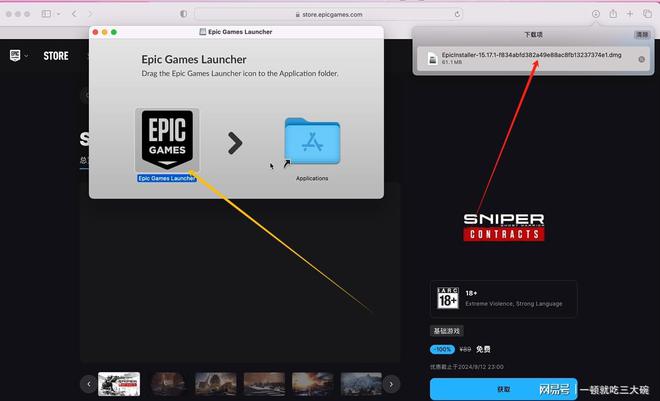Show next screenshots with right carousel arrow

(391, 384)
